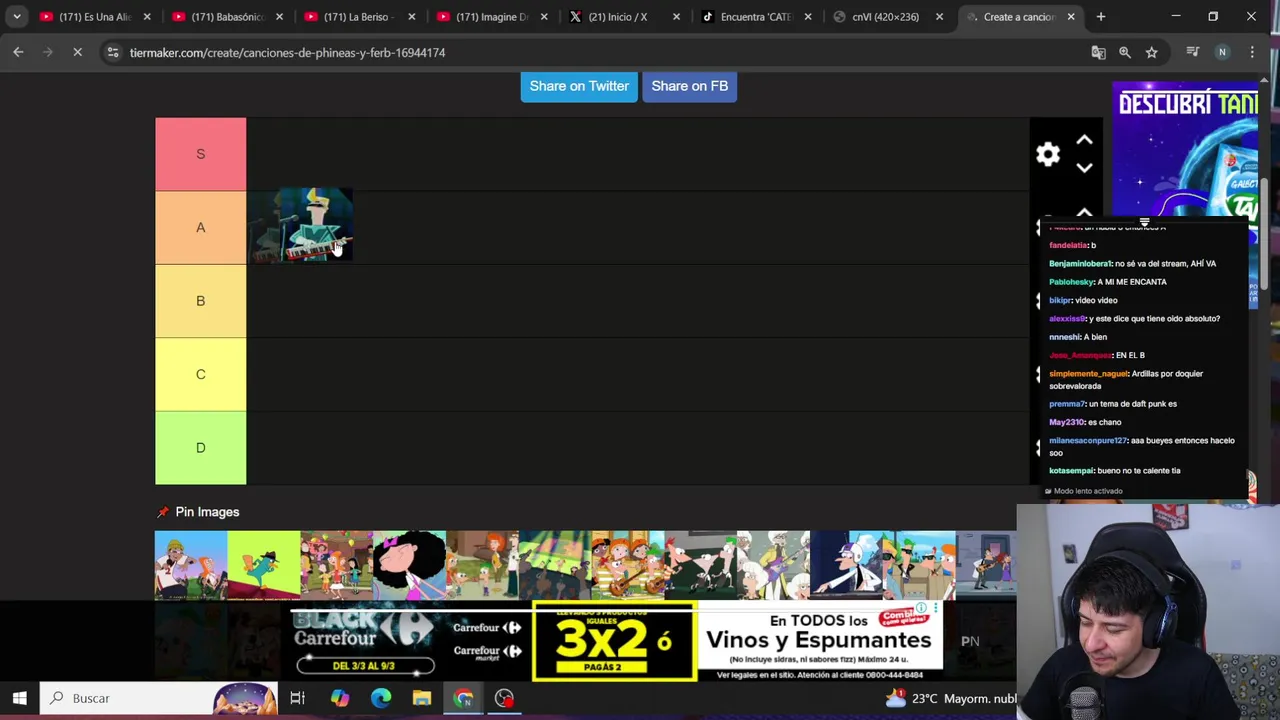Switch to the 'Encuentra CATE' TikTok tab
The image size is (1280, 720).
click(754, 17)
